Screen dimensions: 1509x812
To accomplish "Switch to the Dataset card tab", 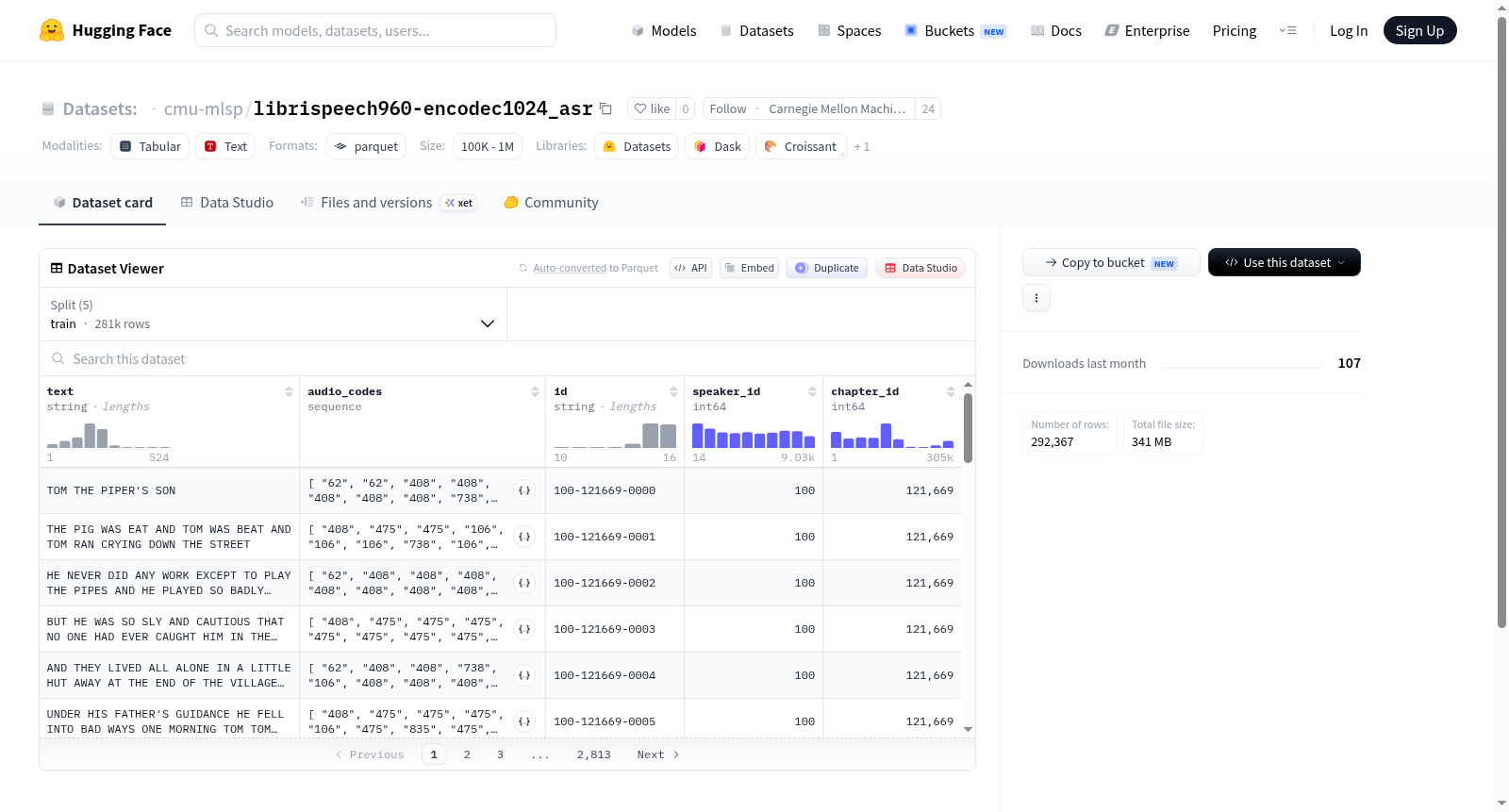I will coord(103,202).
